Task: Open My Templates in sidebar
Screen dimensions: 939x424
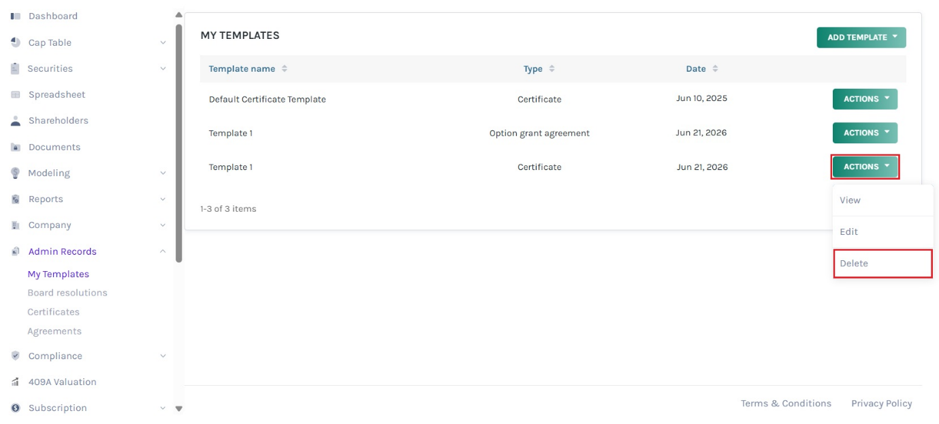Action: pos(58,274)
